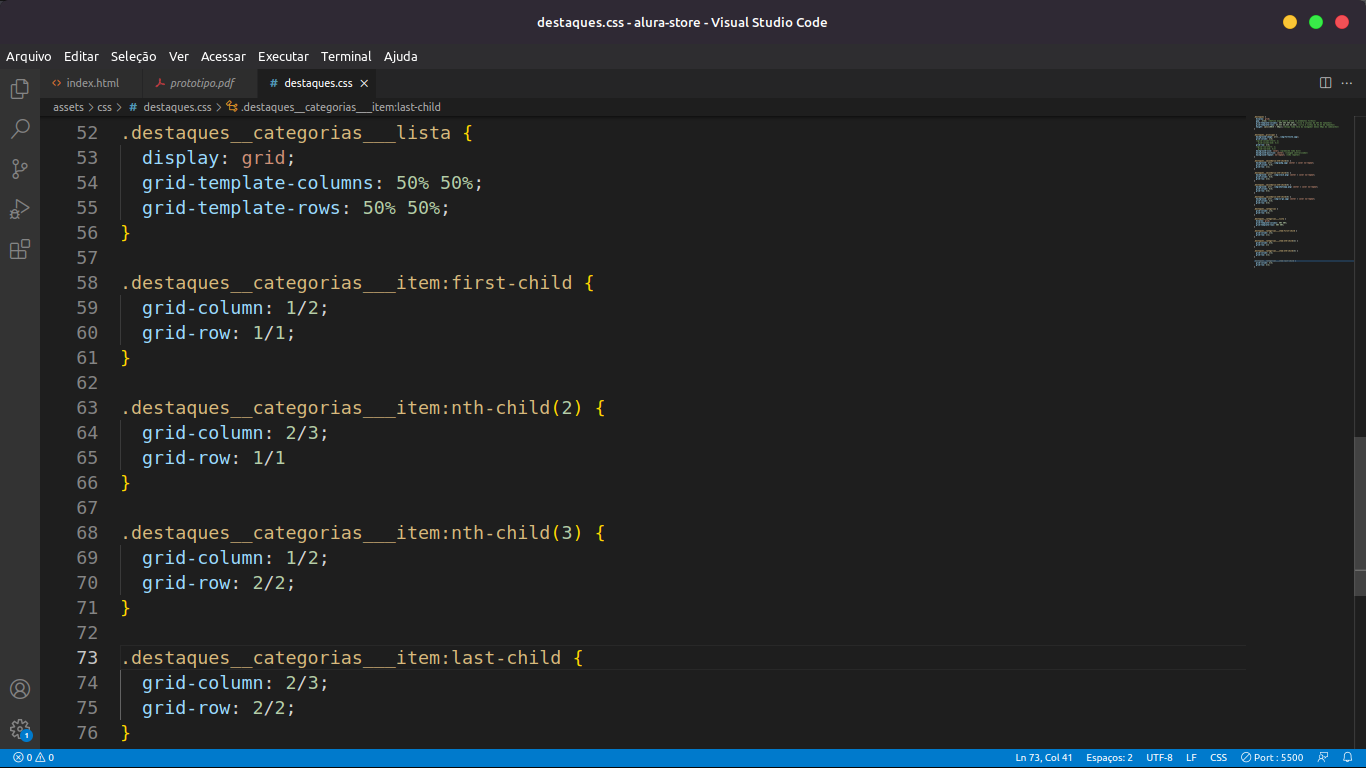Click line number 73 in gutter
The width and height of the screenshot is (1366, 768).
tap(87, 658)
